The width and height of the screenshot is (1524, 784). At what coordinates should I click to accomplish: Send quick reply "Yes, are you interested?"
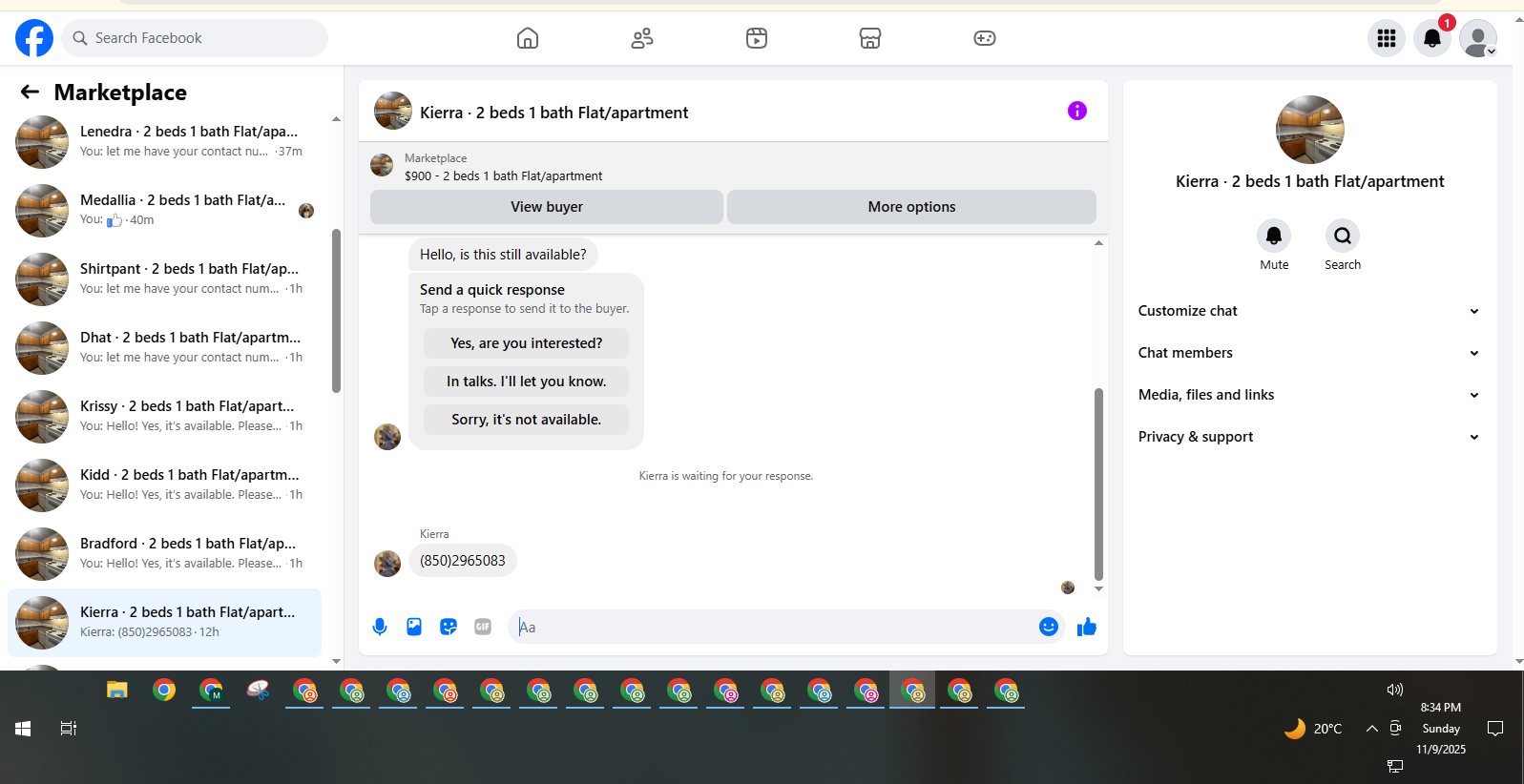[527, 343]
